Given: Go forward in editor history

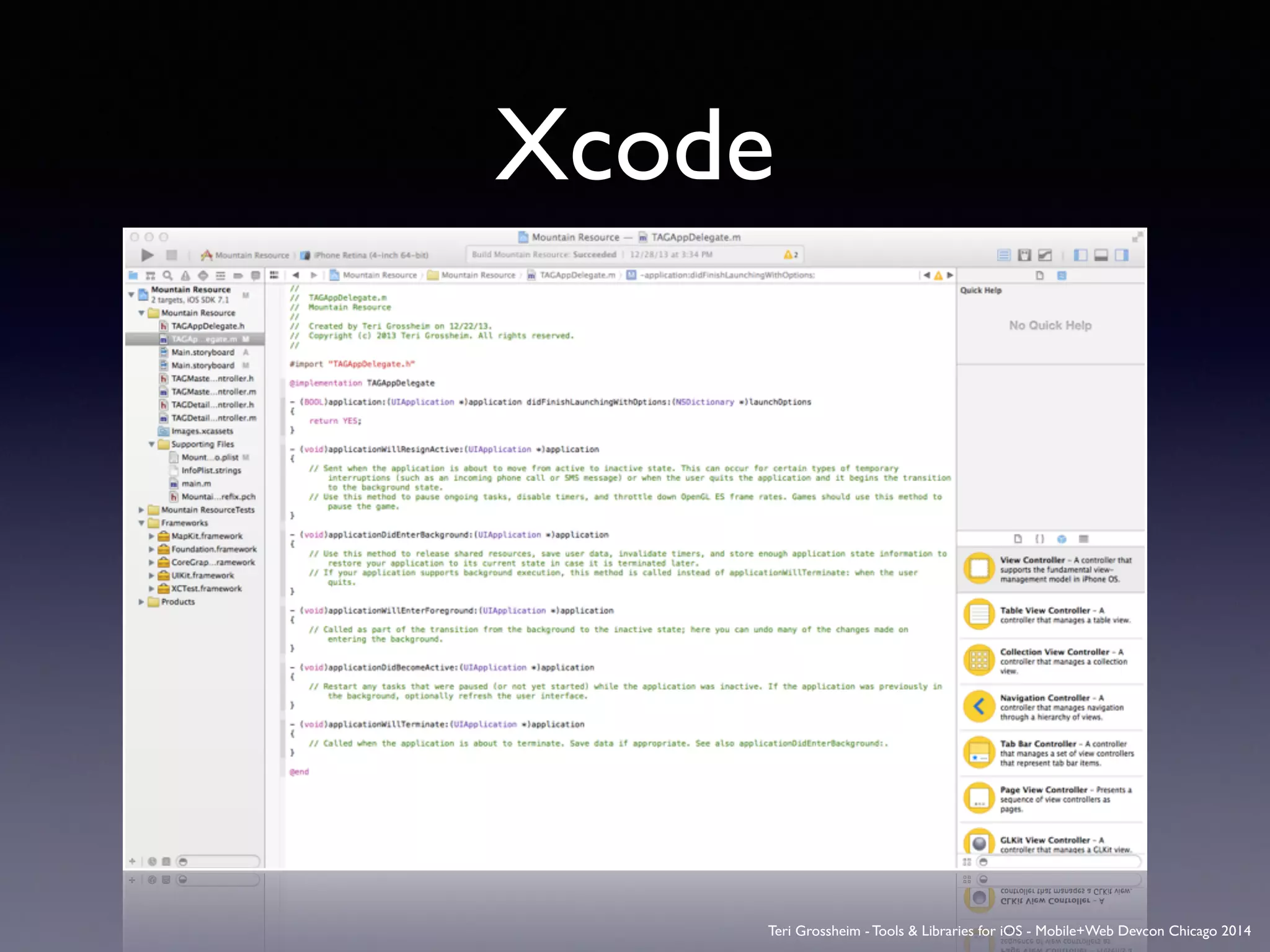Looking at the screenshot, I should click(313, 275).
